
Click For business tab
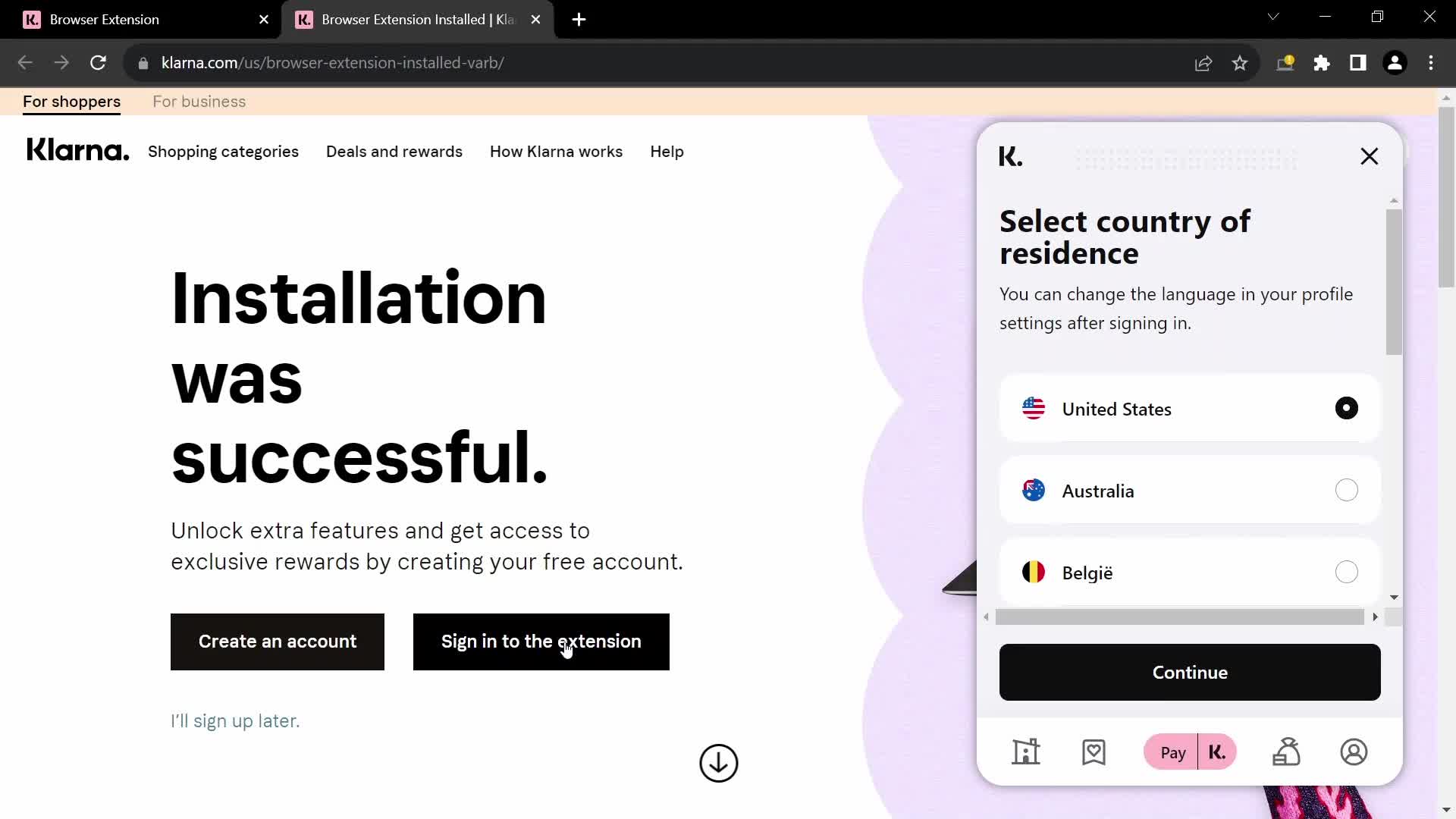(x=199, y=101)
